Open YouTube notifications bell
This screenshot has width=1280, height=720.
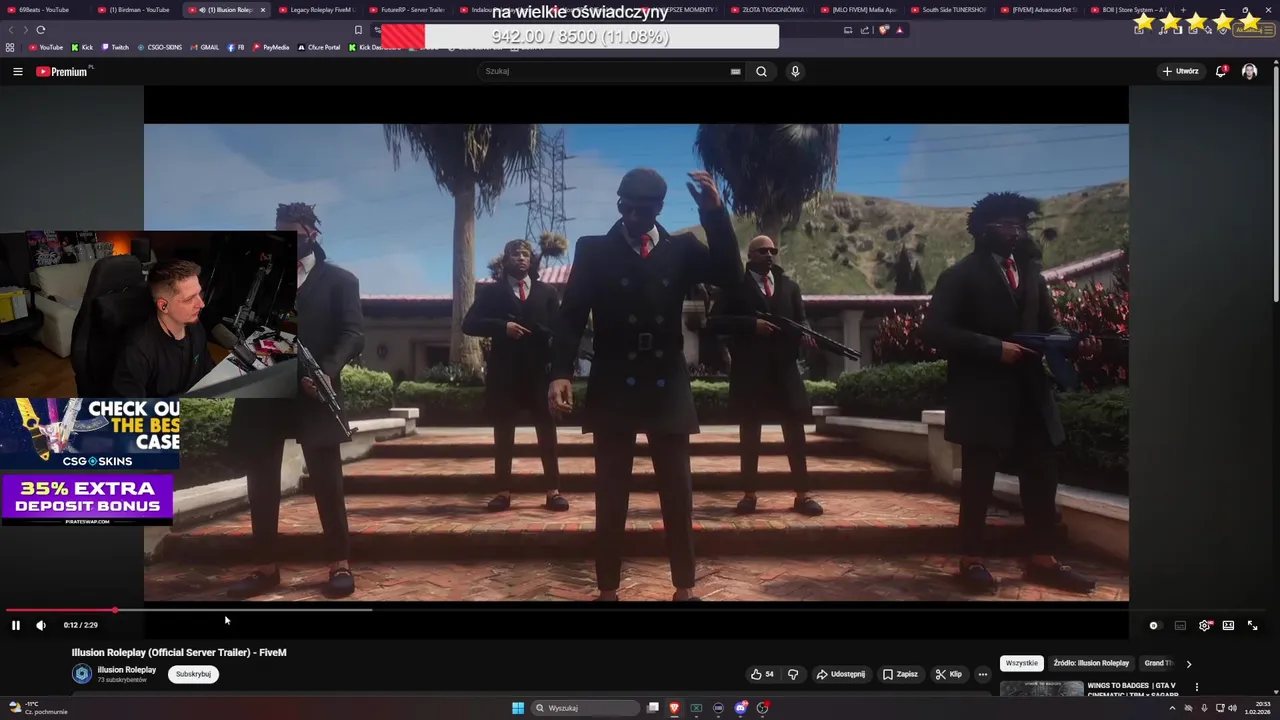pyautogui.click(x=1221, y=71)
